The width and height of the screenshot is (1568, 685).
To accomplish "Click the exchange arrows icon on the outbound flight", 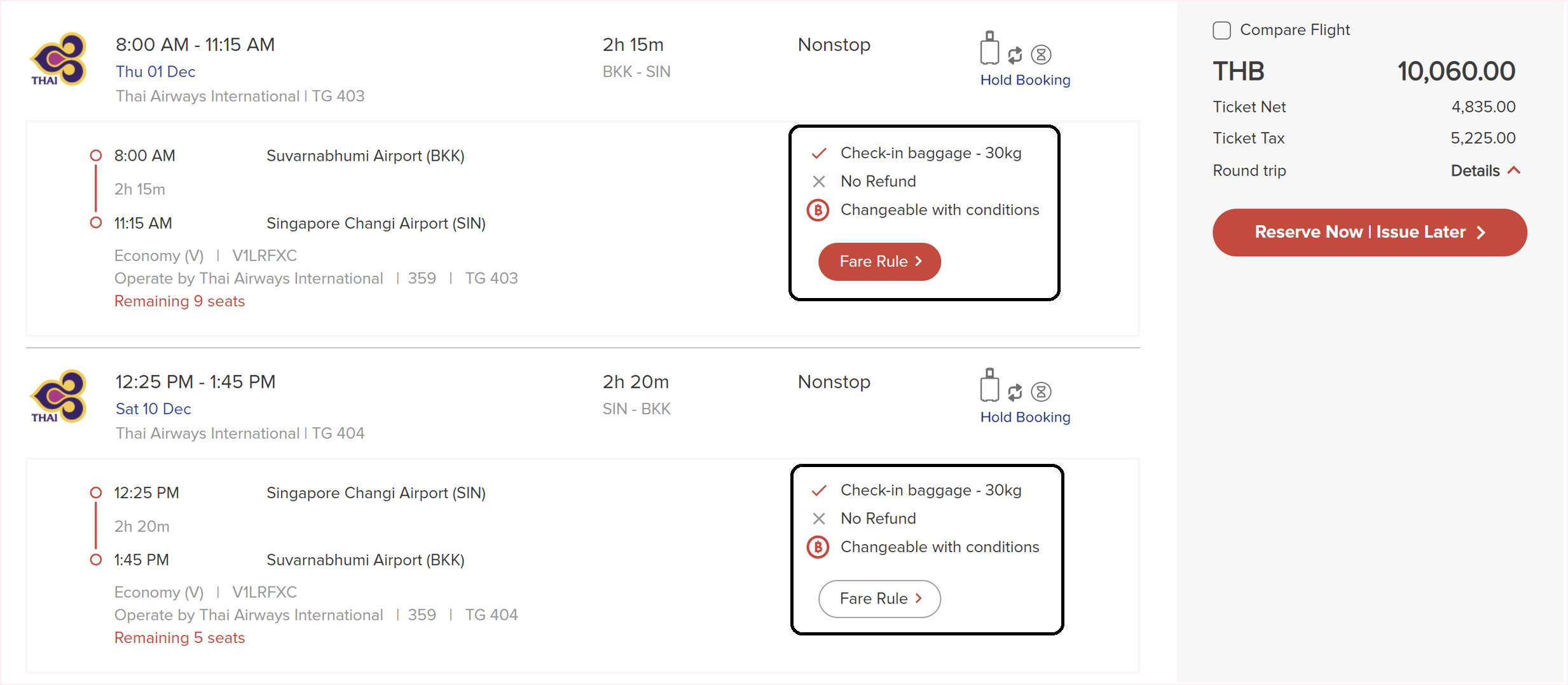I will (1015, 55).
